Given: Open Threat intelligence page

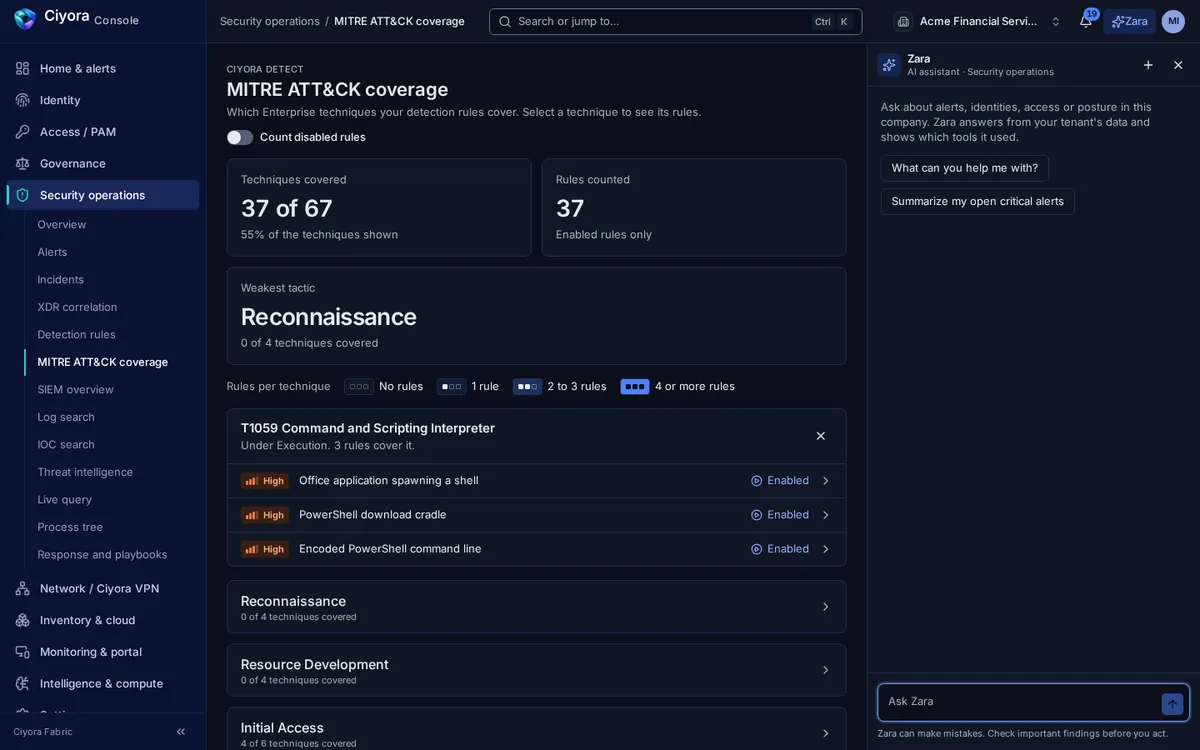Looking at the screenshot, I should pyautogui.click(x=85, y=472).
